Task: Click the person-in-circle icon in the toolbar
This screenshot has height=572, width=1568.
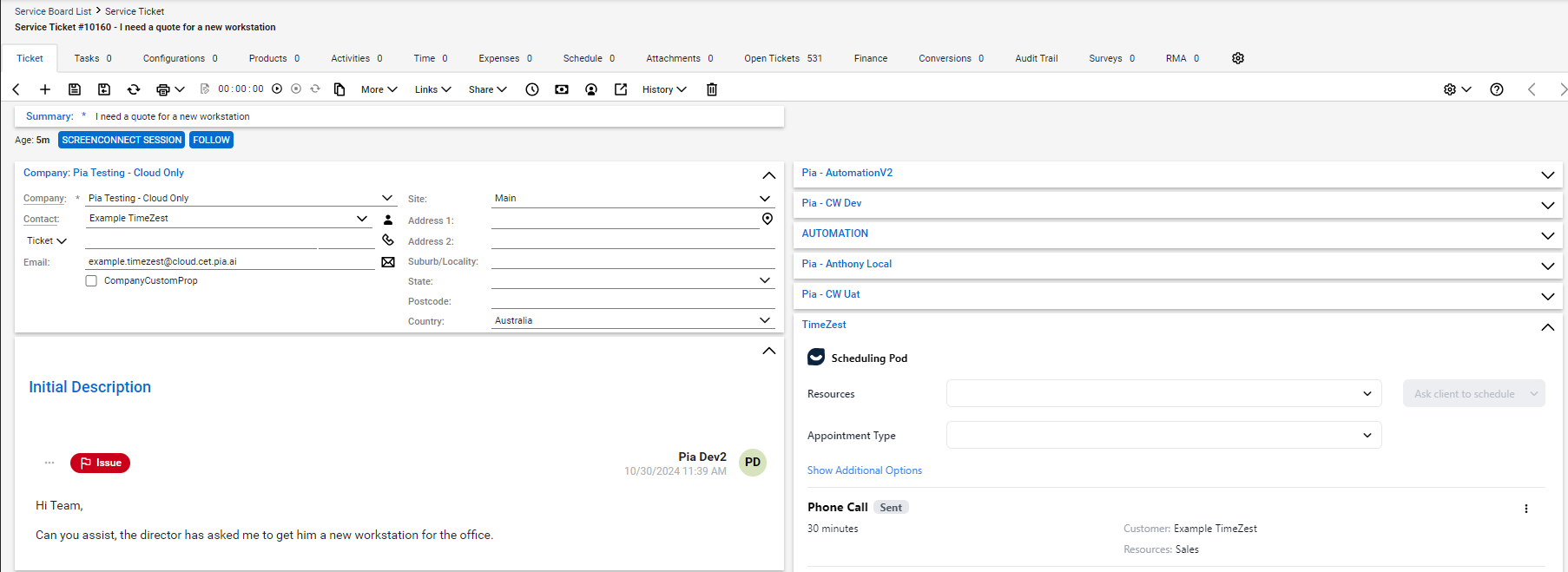Action: 591,89
